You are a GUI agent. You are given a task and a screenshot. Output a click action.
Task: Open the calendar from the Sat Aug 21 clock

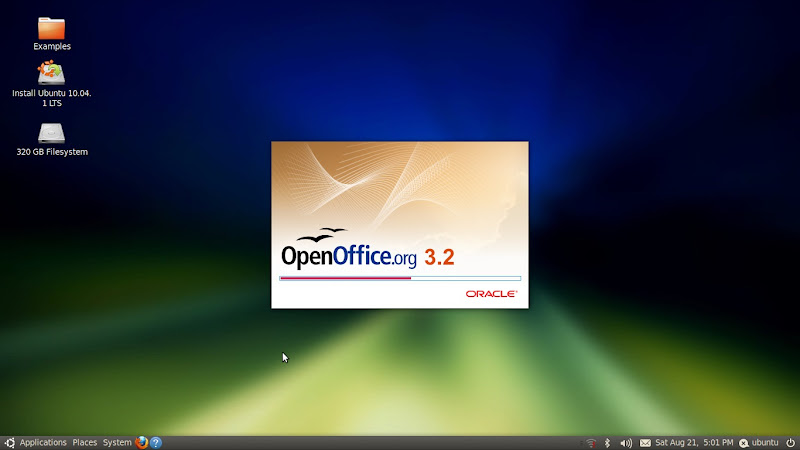click(694, 443)
